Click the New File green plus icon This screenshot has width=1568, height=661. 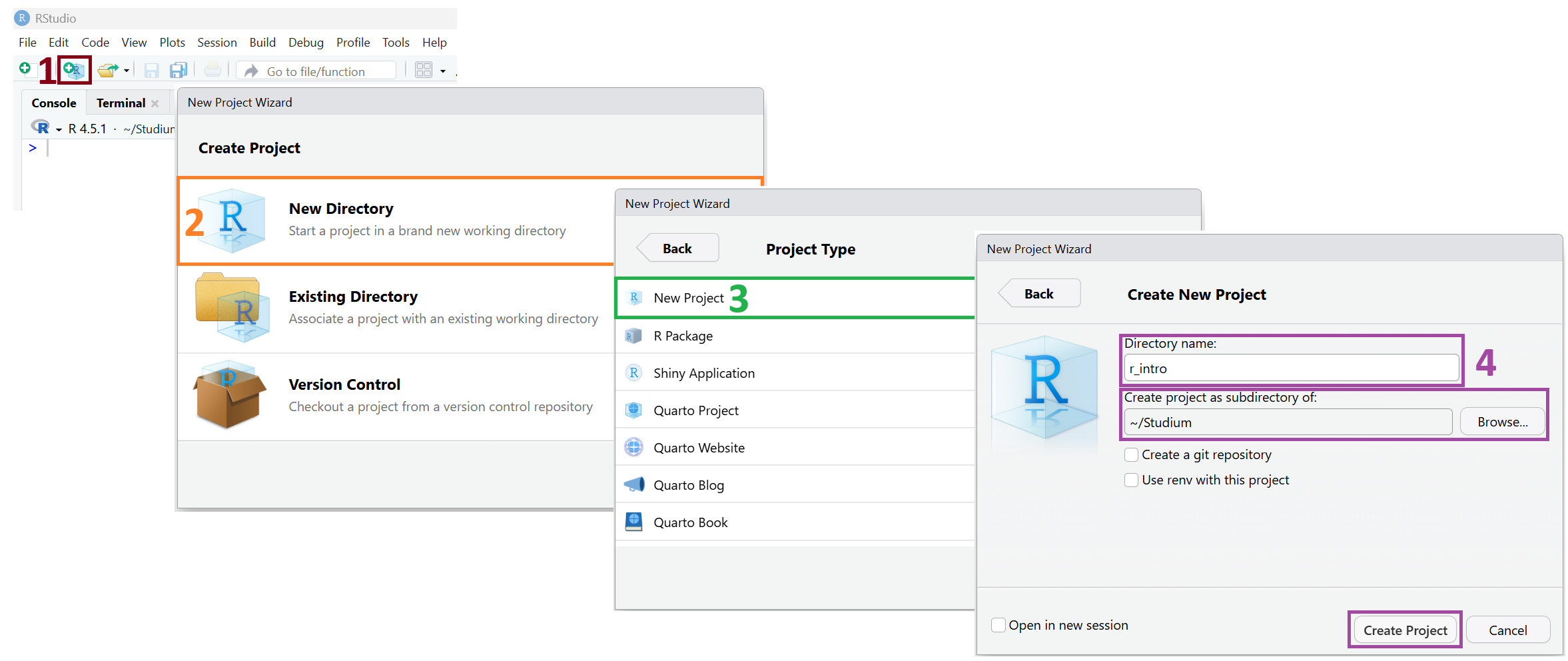25,68
